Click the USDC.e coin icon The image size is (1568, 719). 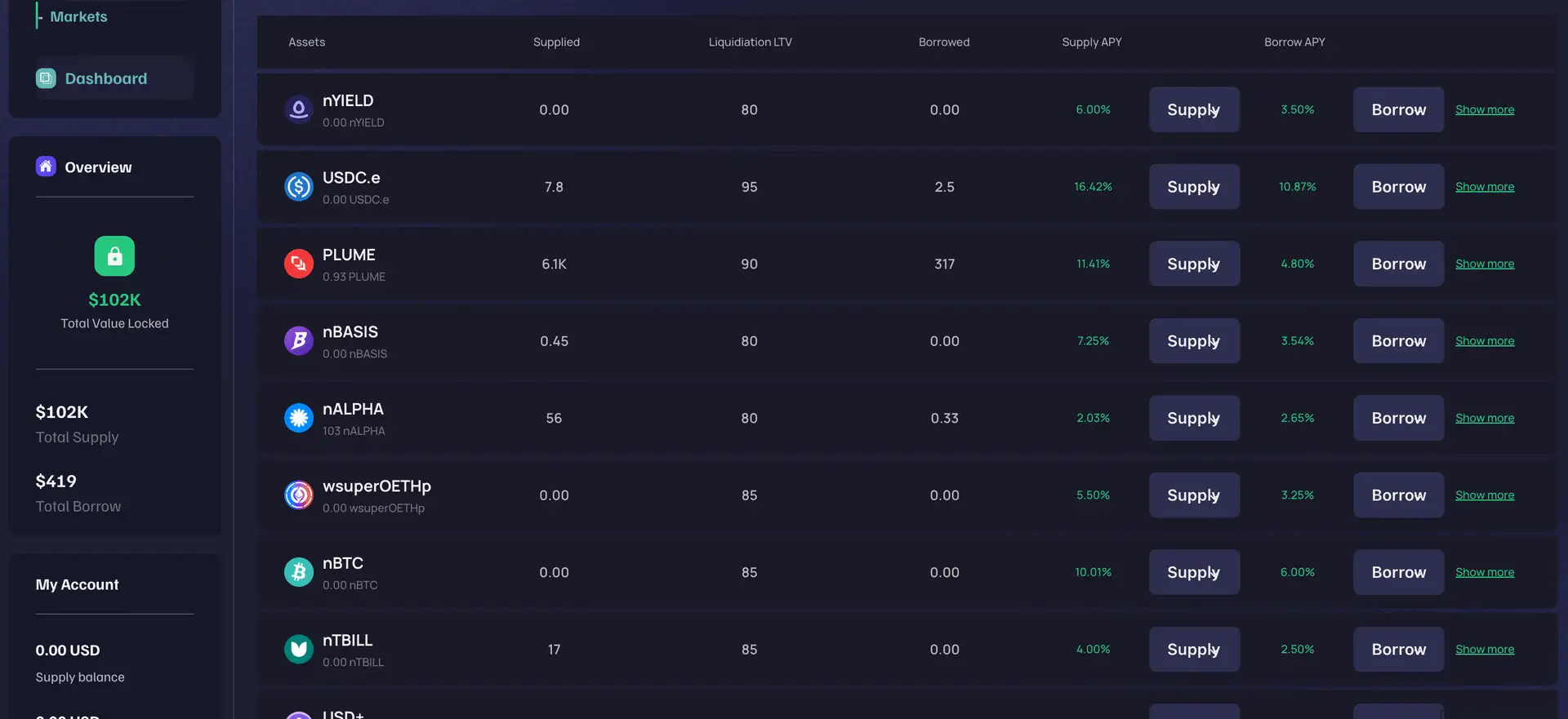click(299, 187)
